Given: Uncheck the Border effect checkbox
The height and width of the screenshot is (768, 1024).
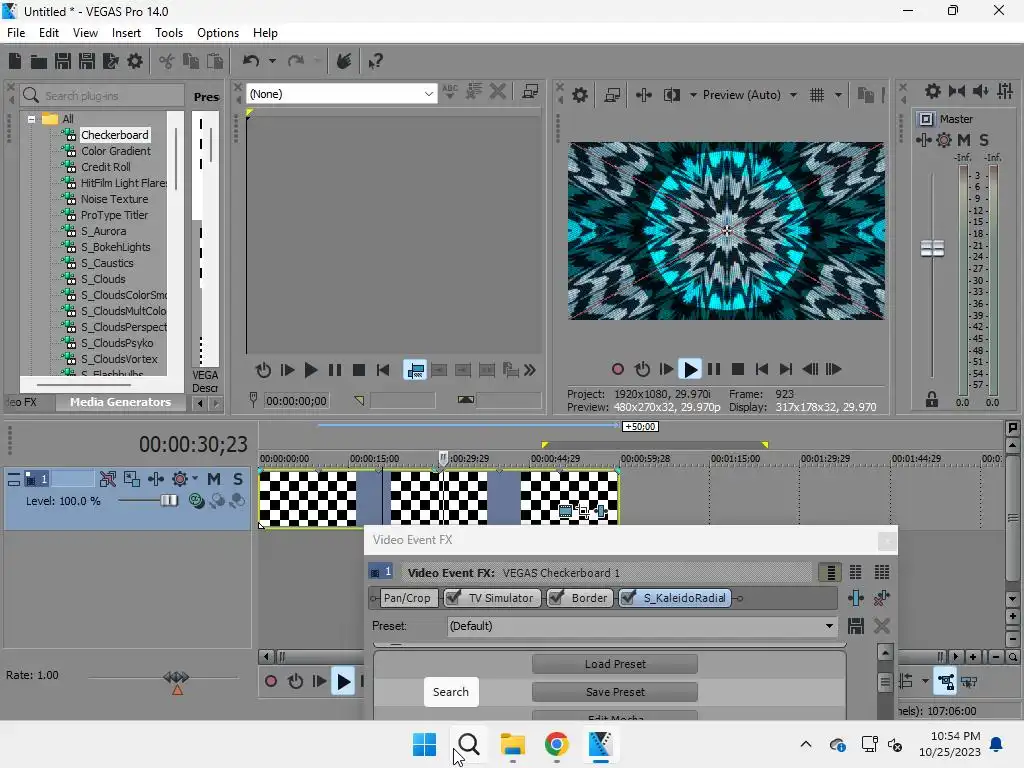Looking at the screenshot, I should pyautogui.click(x=556, y=597).
